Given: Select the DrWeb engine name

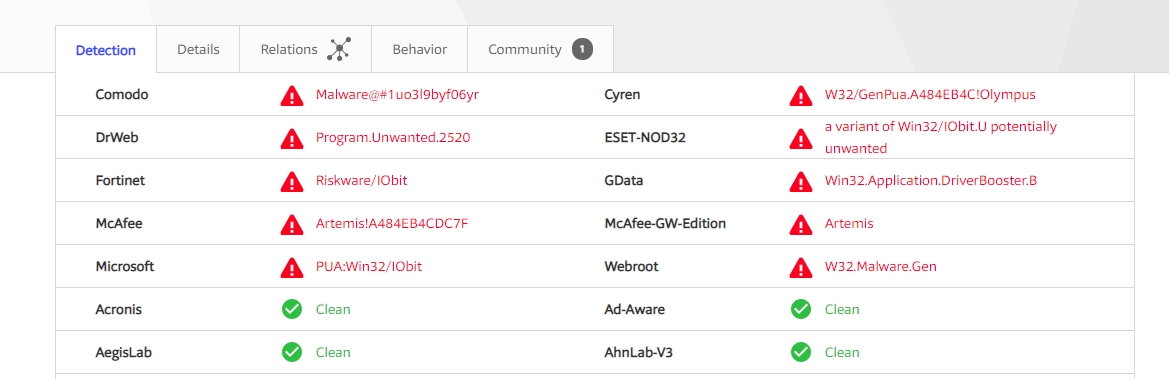Looking at the screenshot, I should [116, 137].
